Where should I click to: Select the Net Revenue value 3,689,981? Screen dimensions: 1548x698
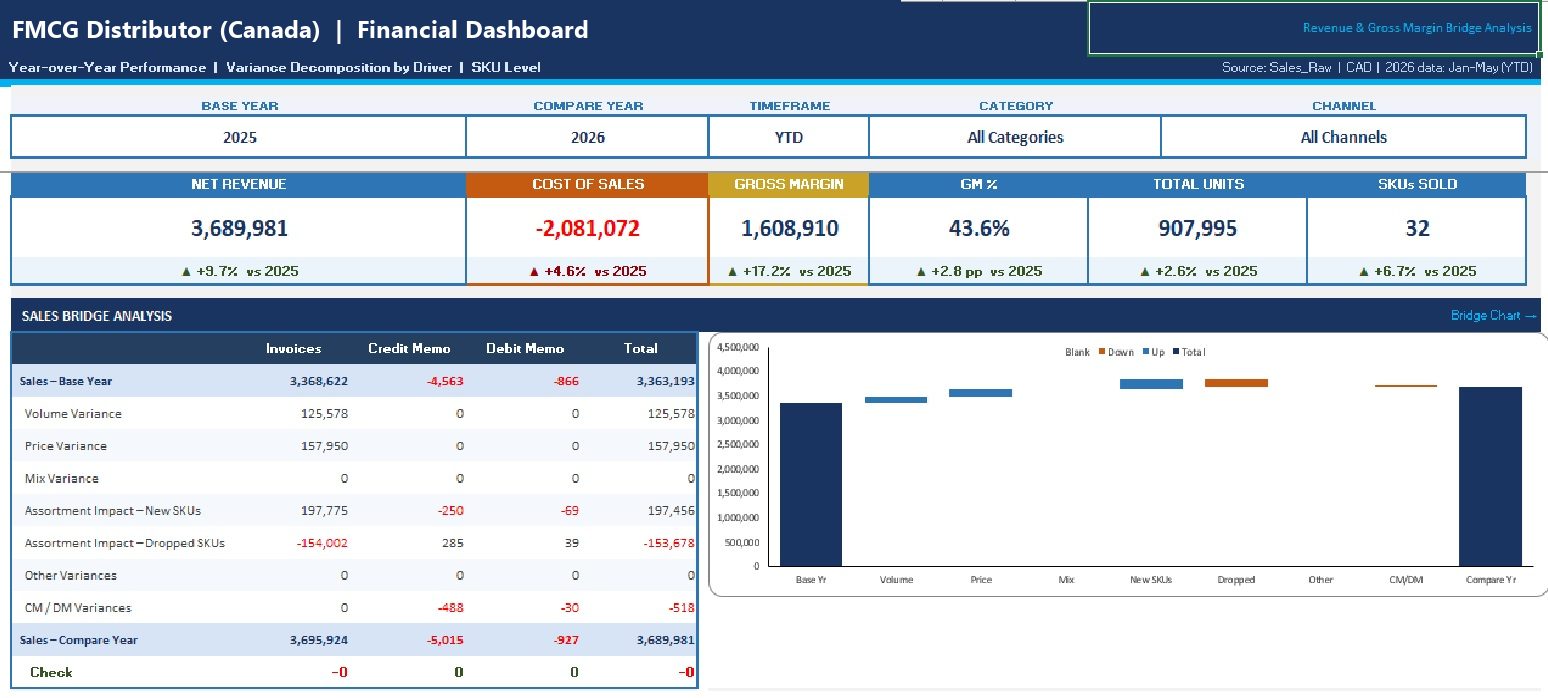(x=239, y=228)
